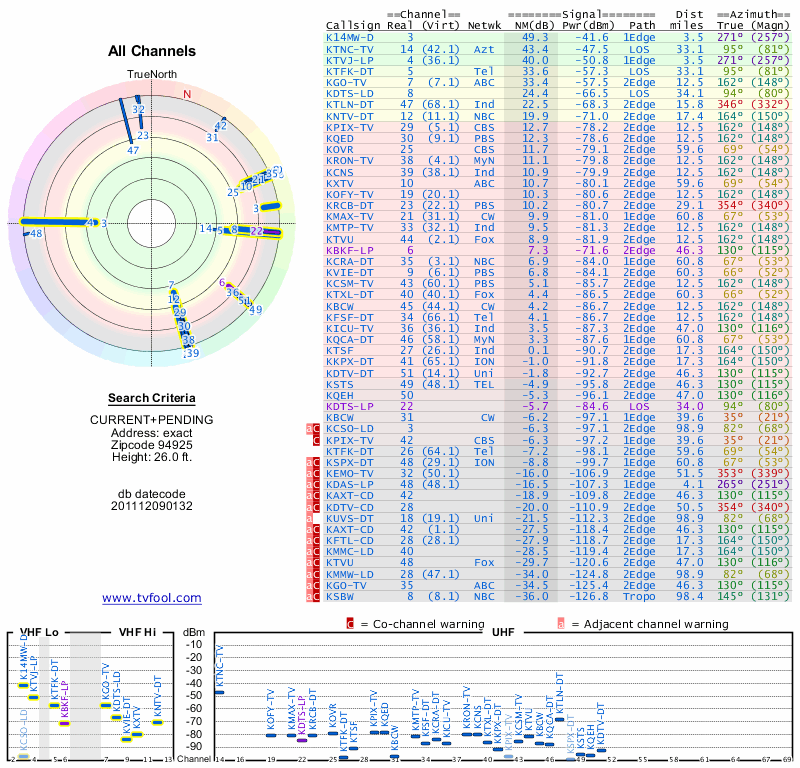Select KSTS callsign in the table
800x768 pixels.
coord(340,384)
